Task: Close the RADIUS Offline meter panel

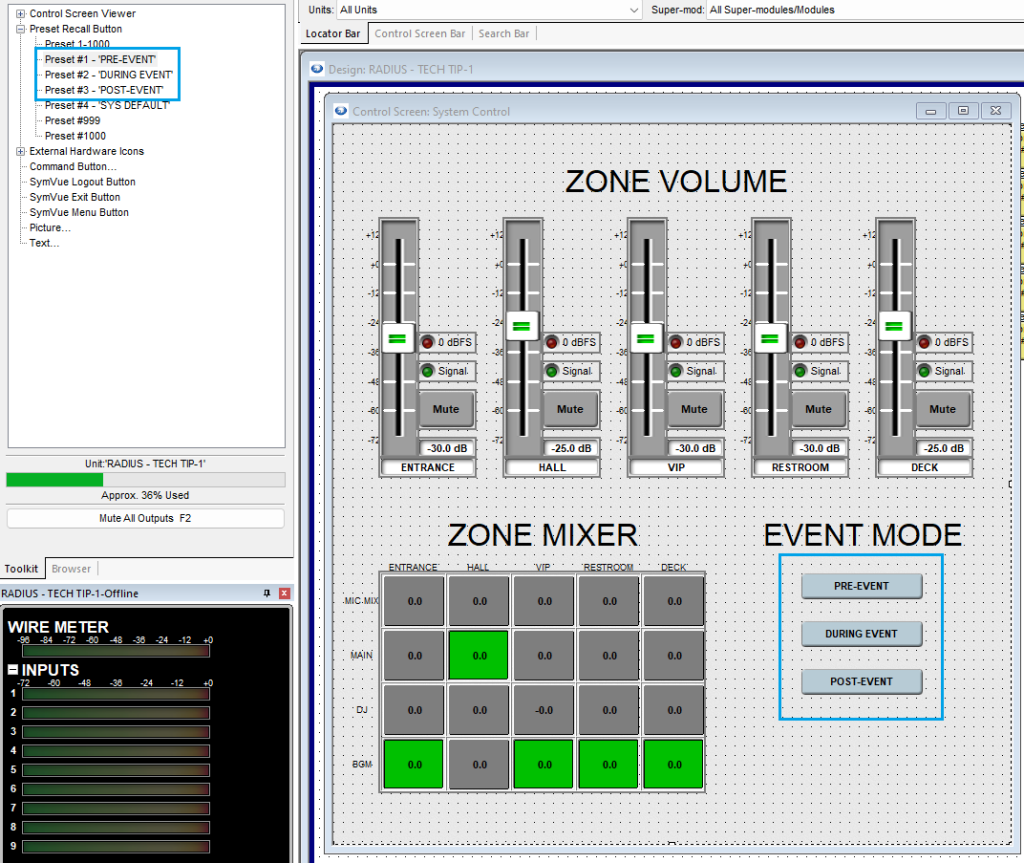Action: click(x=284, y=593)
